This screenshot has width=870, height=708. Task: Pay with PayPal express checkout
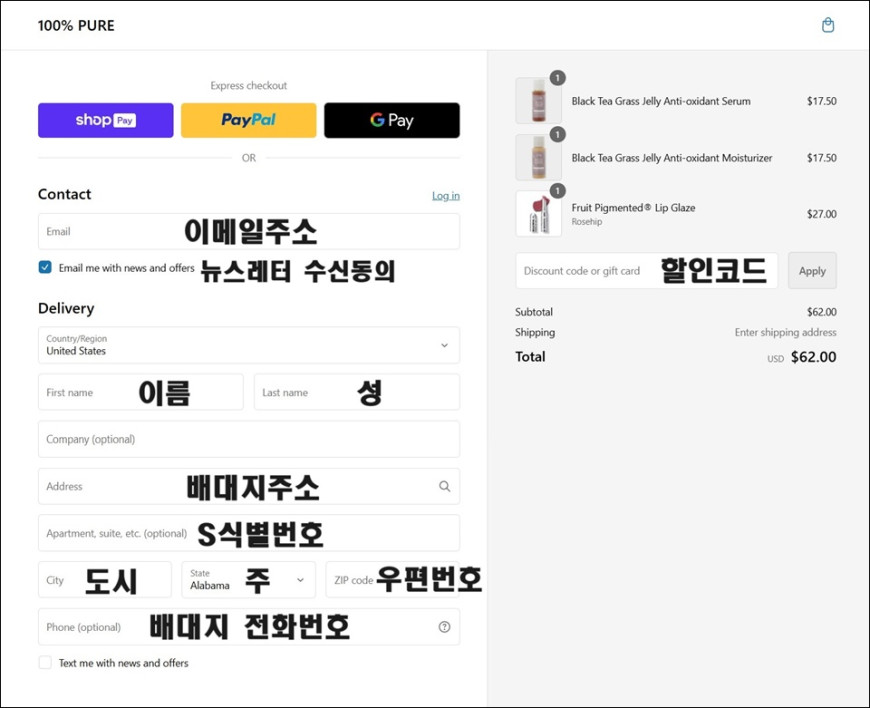249,120
